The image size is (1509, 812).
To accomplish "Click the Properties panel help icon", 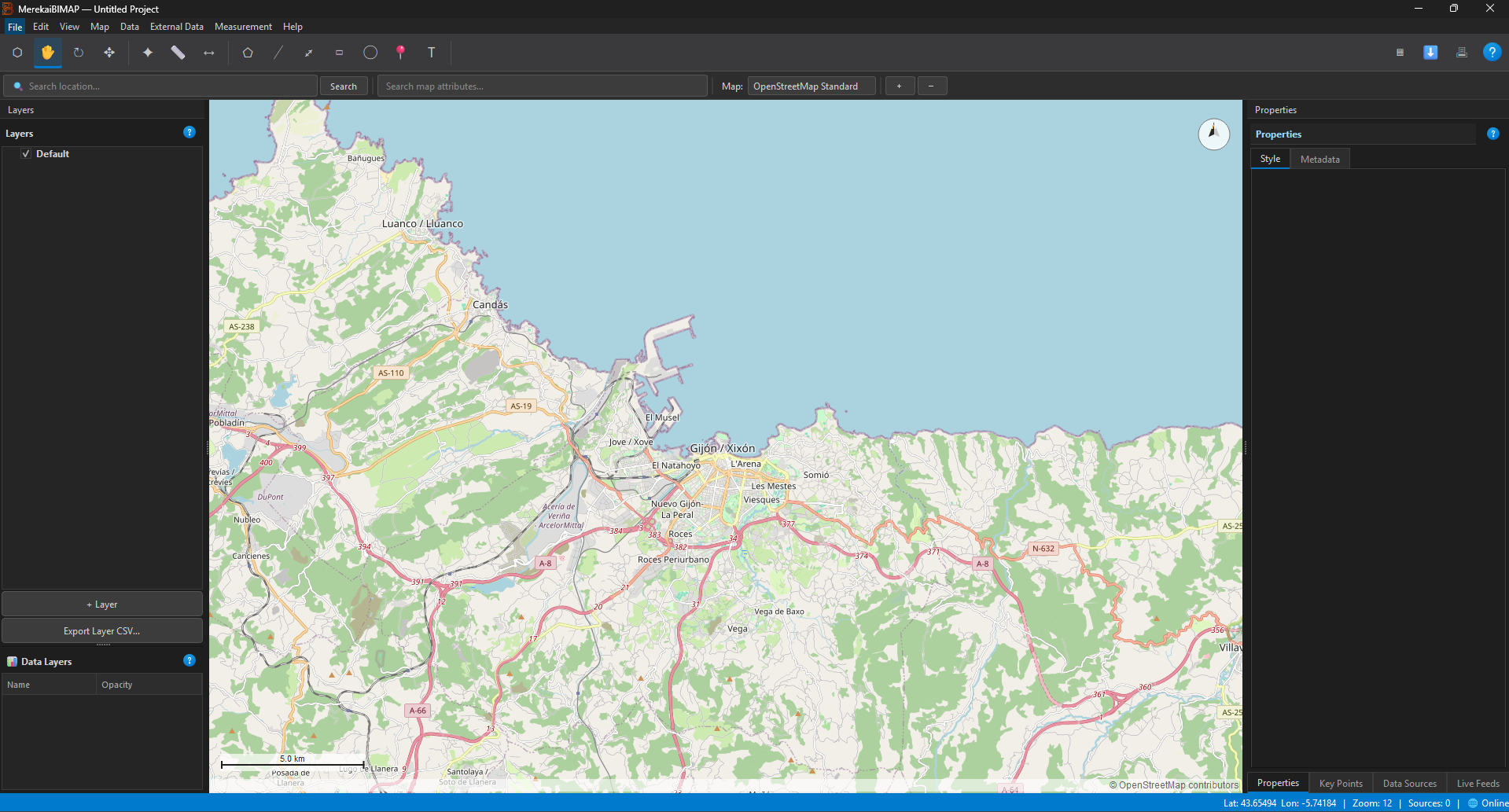I will pyautogui.click(x=1493, y=134).
